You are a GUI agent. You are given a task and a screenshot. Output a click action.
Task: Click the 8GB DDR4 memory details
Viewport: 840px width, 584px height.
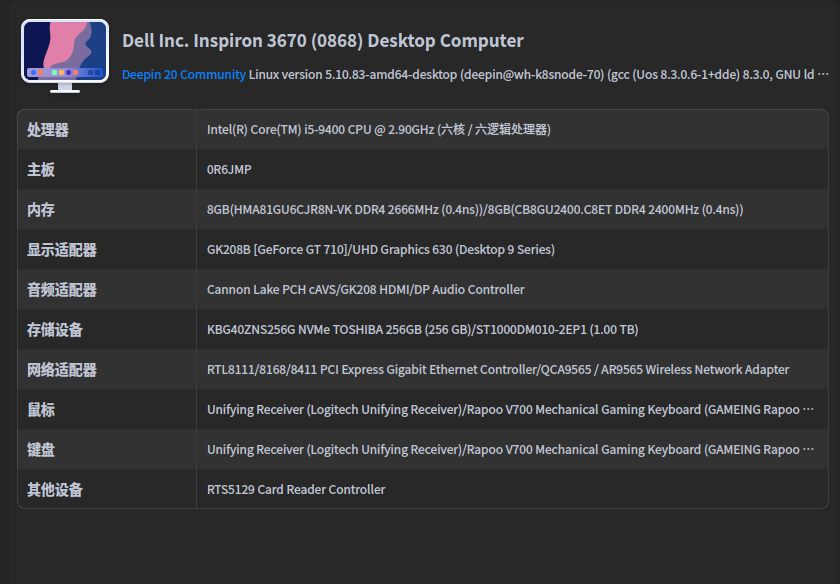click(x=474, y=210)
